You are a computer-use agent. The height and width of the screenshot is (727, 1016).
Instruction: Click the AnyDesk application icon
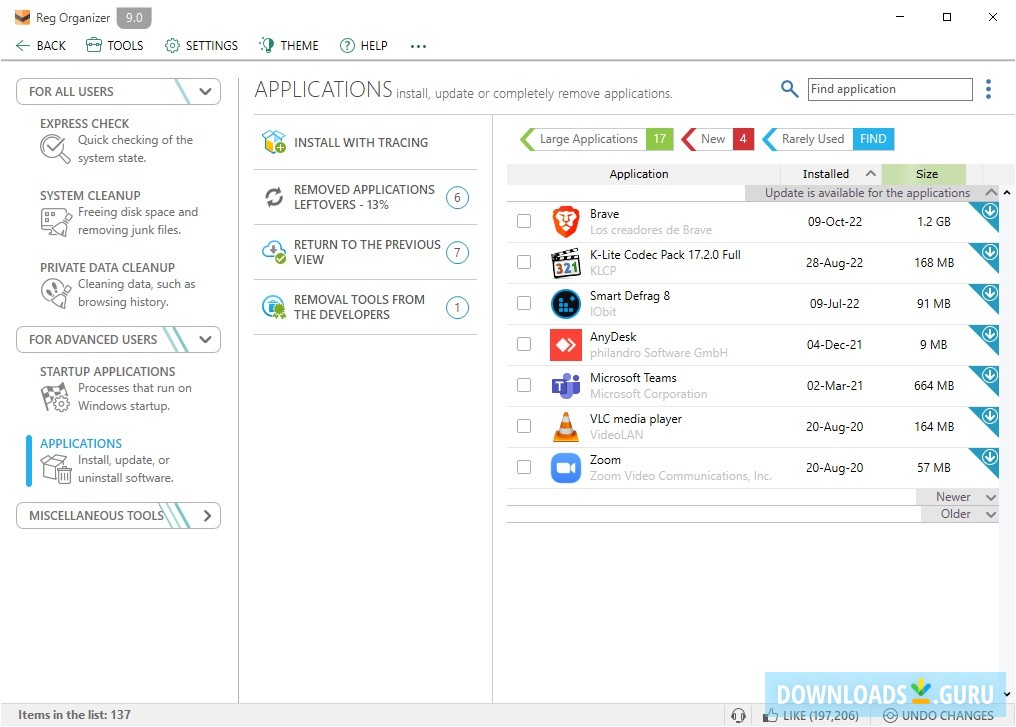[566, 345]
